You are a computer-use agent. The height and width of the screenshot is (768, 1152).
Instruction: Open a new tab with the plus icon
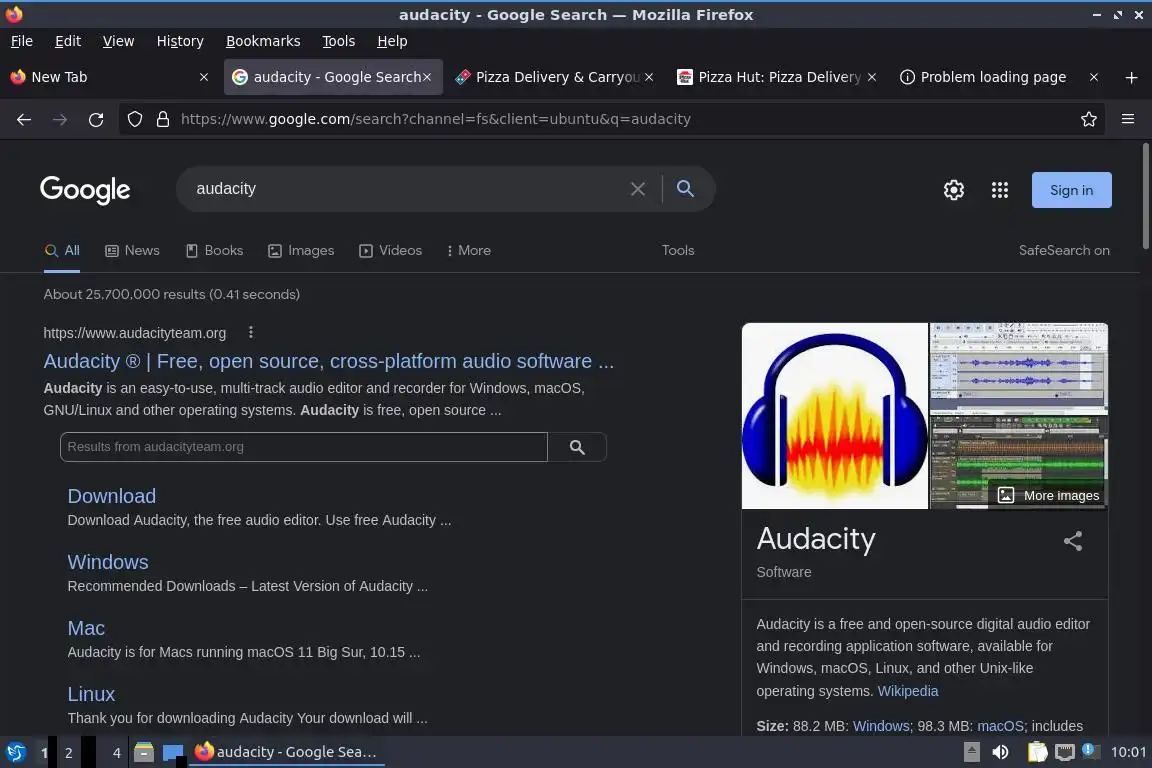click(x=1131, y=77)
